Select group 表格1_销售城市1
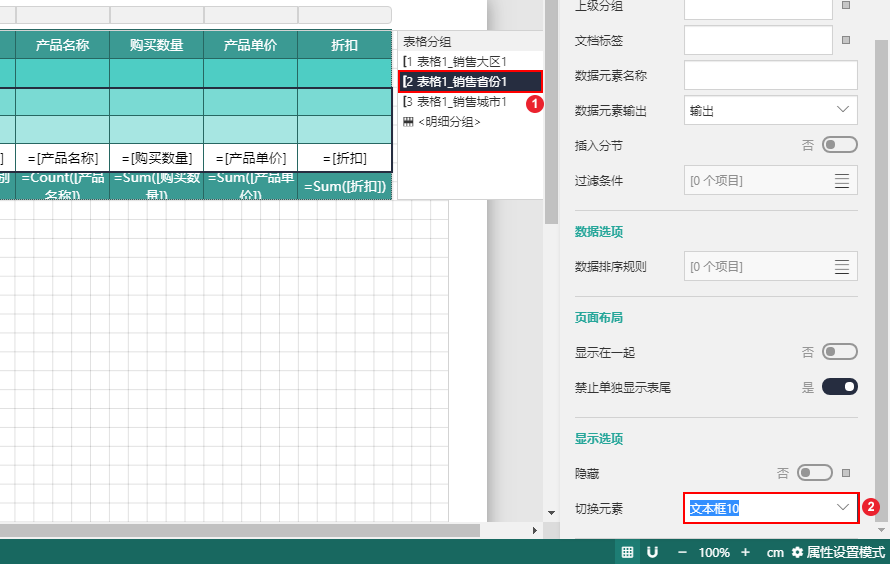This screenshot has height=564, width=890. (x=461, y=102)
